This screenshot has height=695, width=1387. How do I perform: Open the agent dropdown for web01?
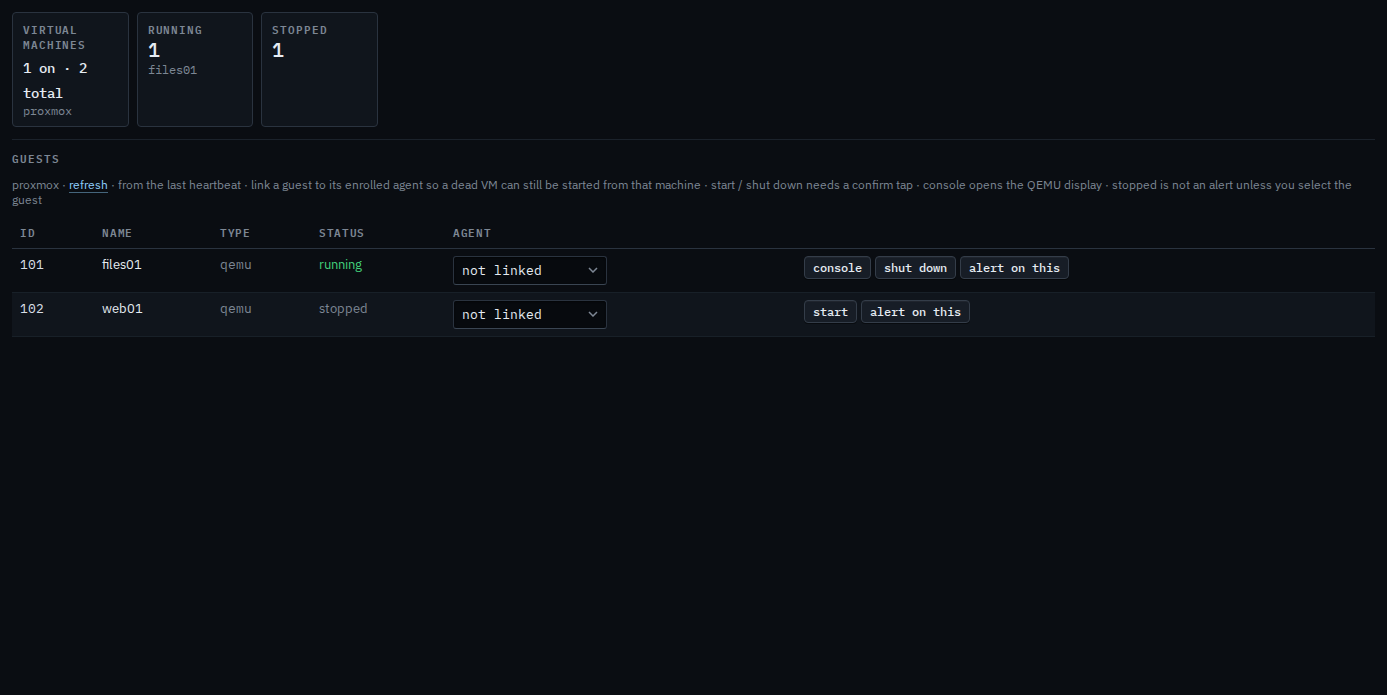[530, 314]
